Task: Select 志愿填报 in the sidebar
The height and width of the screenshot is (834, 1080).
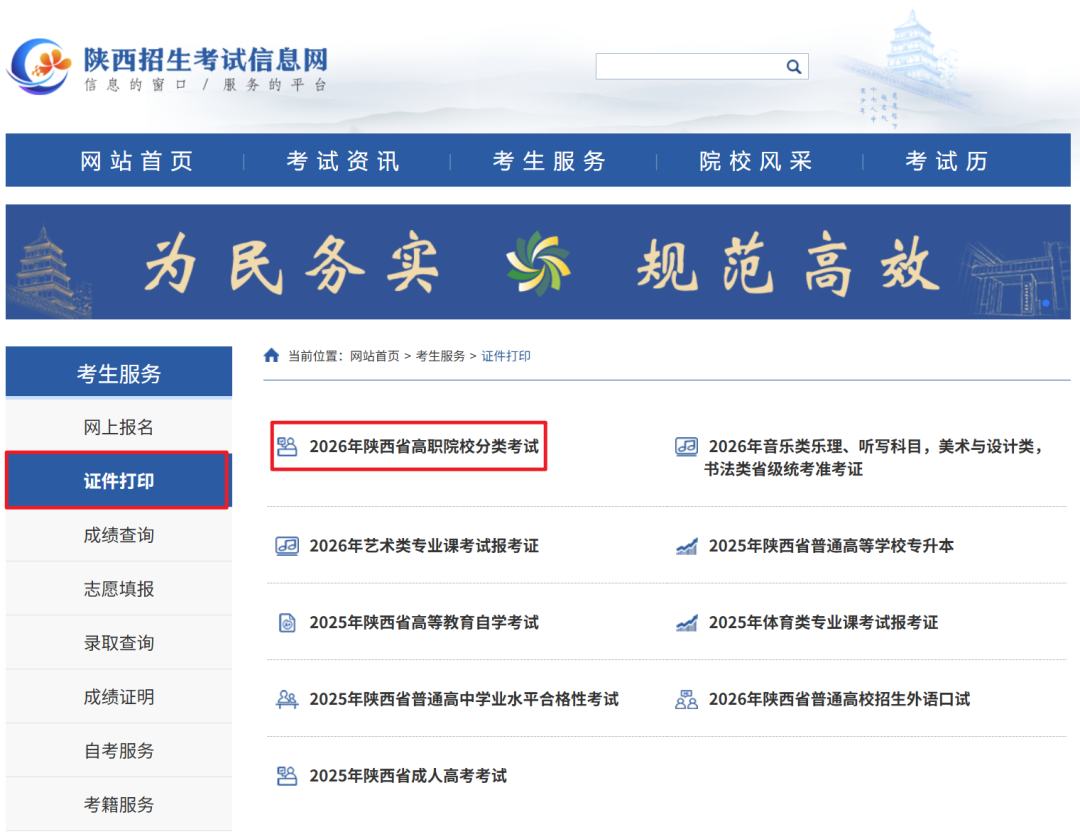Action: tap(119, 589)
